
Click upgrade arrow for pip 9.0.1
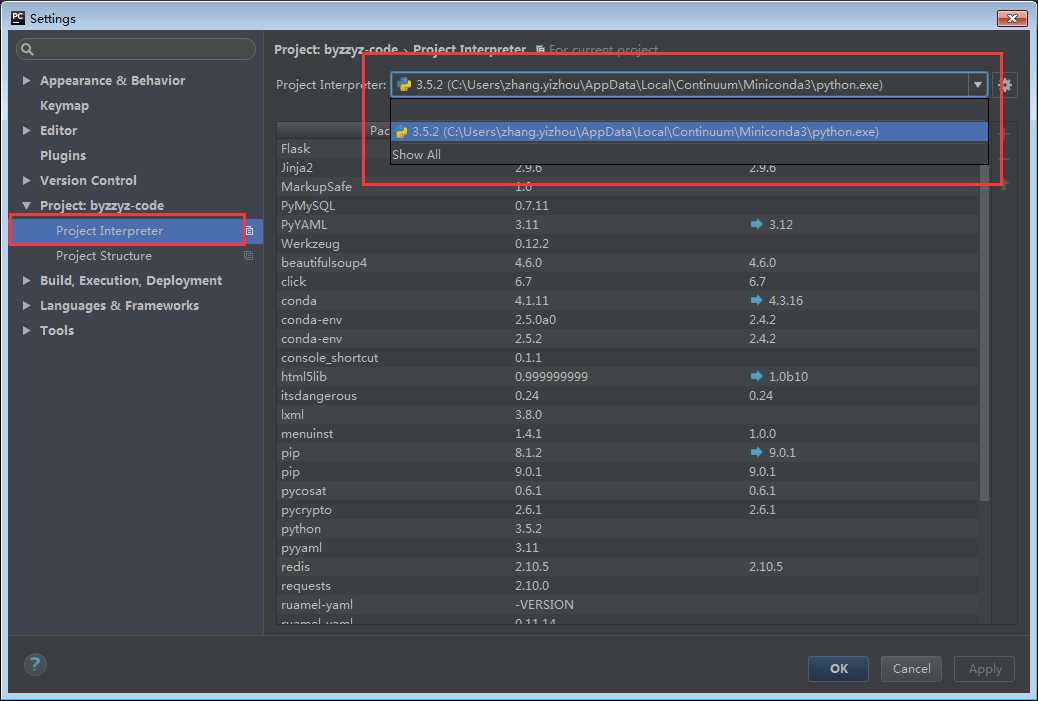click(756, 453)
